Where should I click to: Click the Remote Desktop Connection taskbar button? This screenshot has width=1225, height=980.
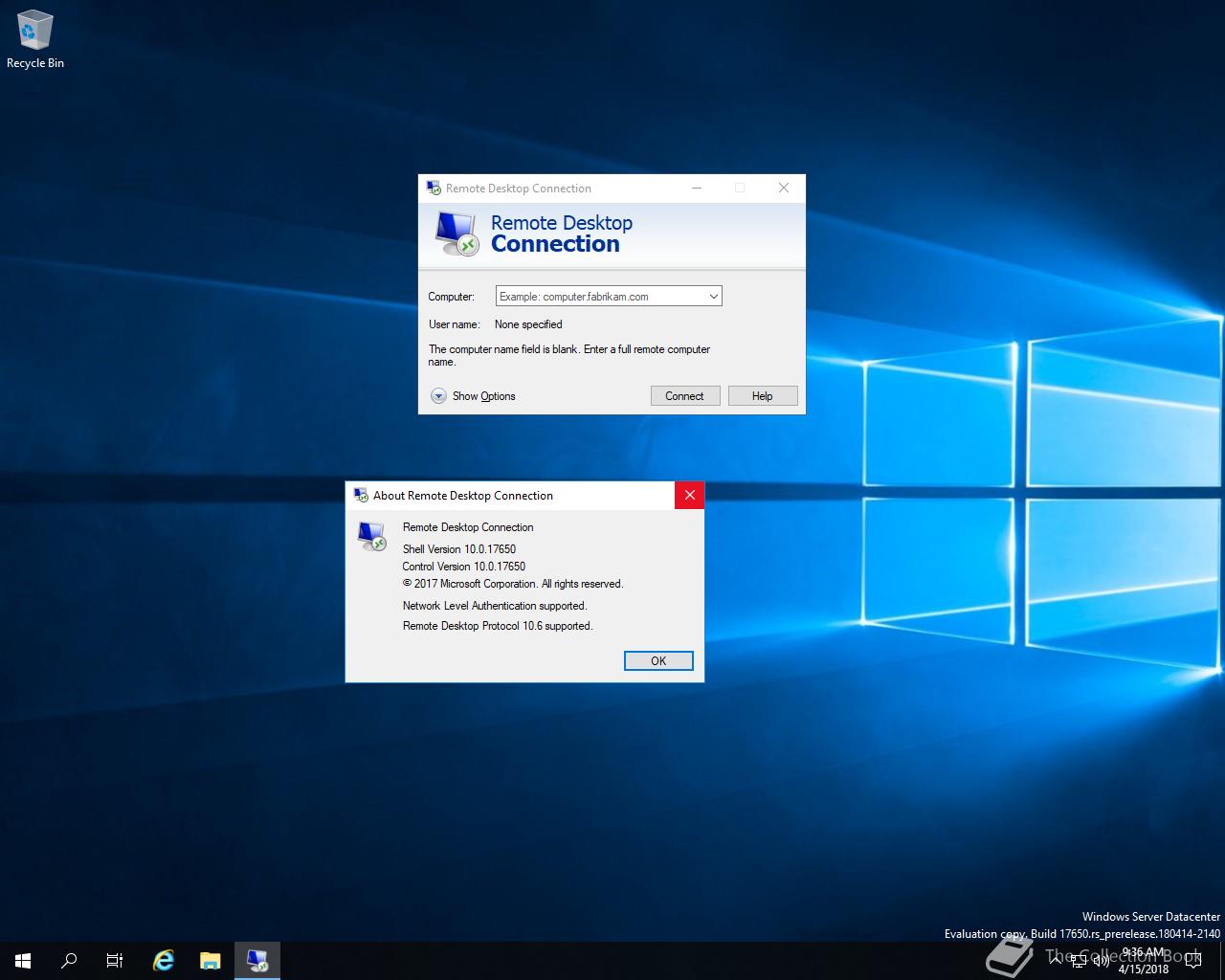257,961
